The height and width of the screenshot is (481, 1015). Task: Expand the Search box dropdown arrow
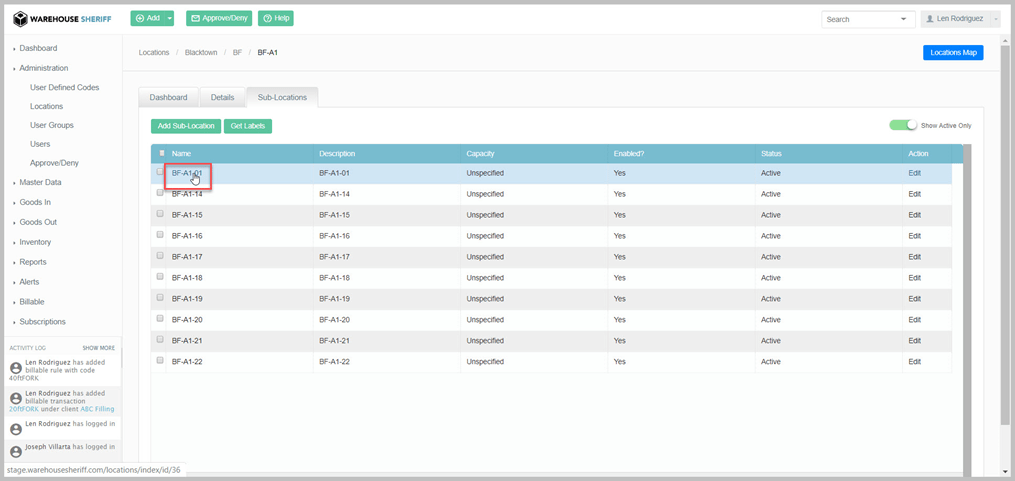[904, 19]
